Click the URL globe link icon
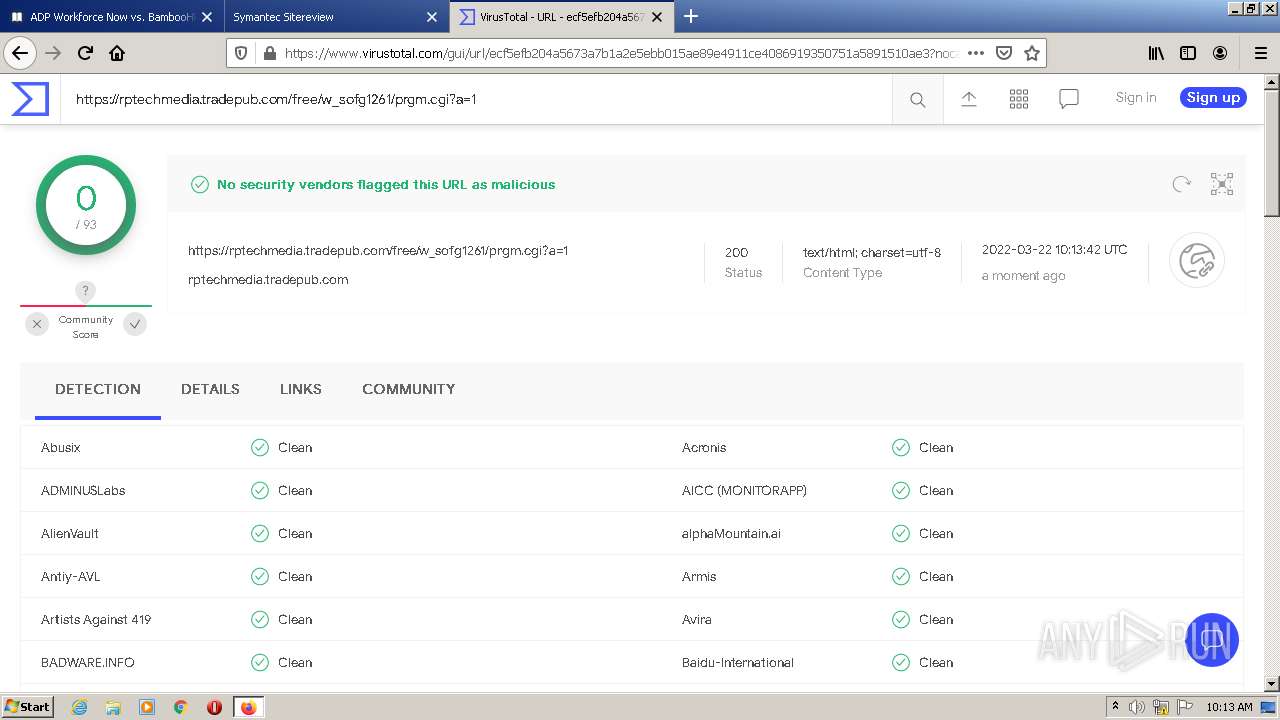This screenshot has height=720, width=1280. [x=1197, y=260]
